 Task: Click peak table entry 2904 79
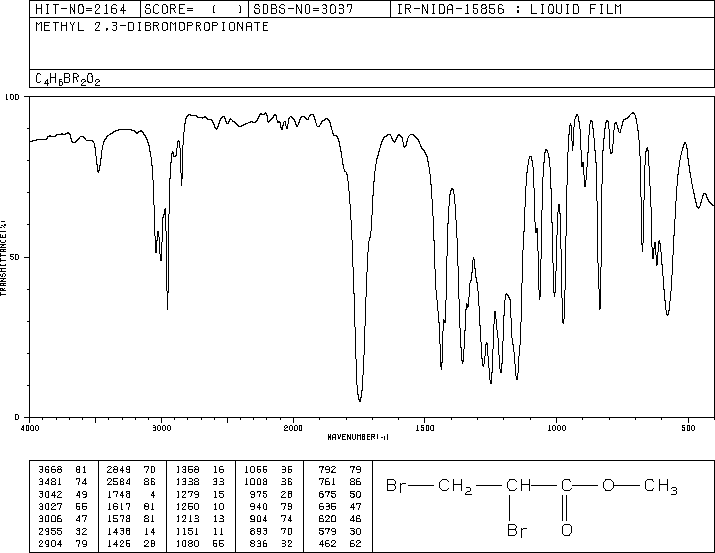(x=62, y=544)
